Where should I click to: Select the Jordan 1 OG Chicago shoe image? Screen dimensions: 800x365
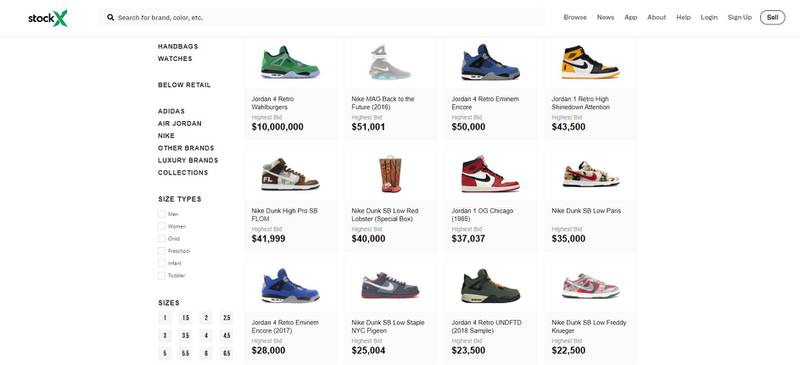(490, 174)
